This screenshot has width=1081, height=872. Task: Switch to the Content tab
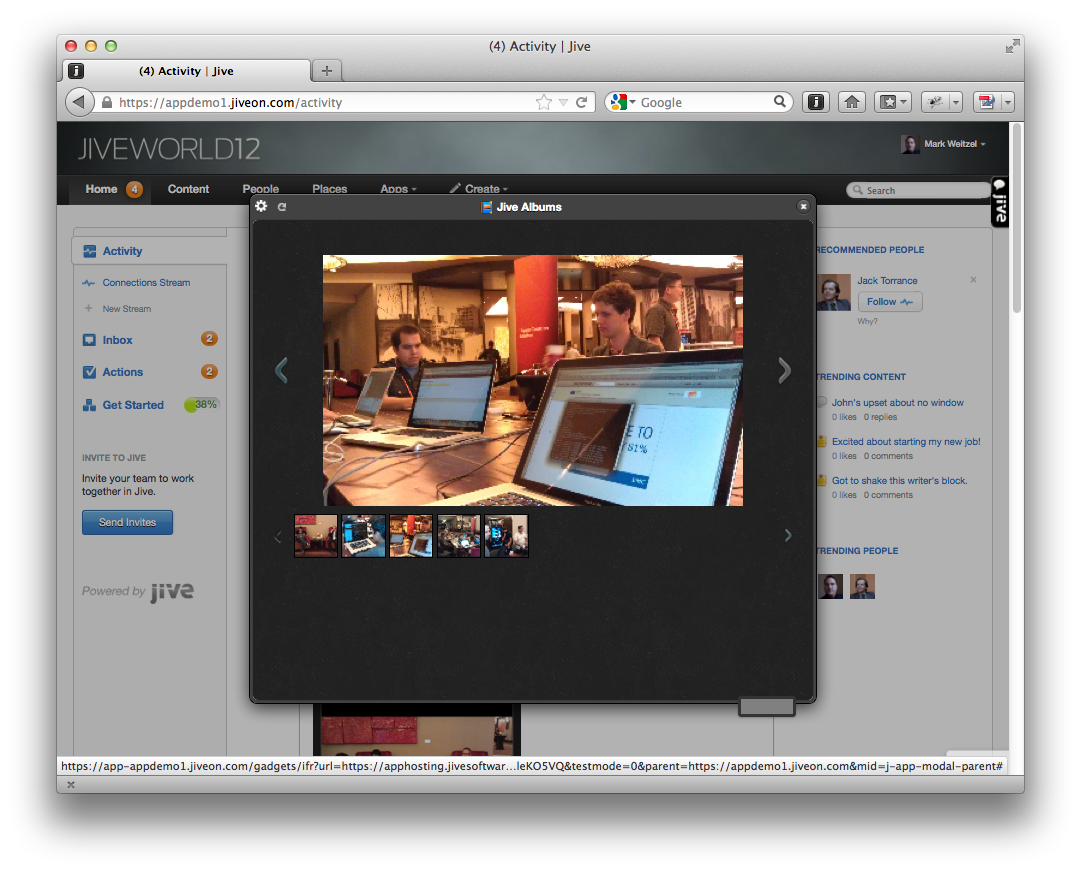188,189
